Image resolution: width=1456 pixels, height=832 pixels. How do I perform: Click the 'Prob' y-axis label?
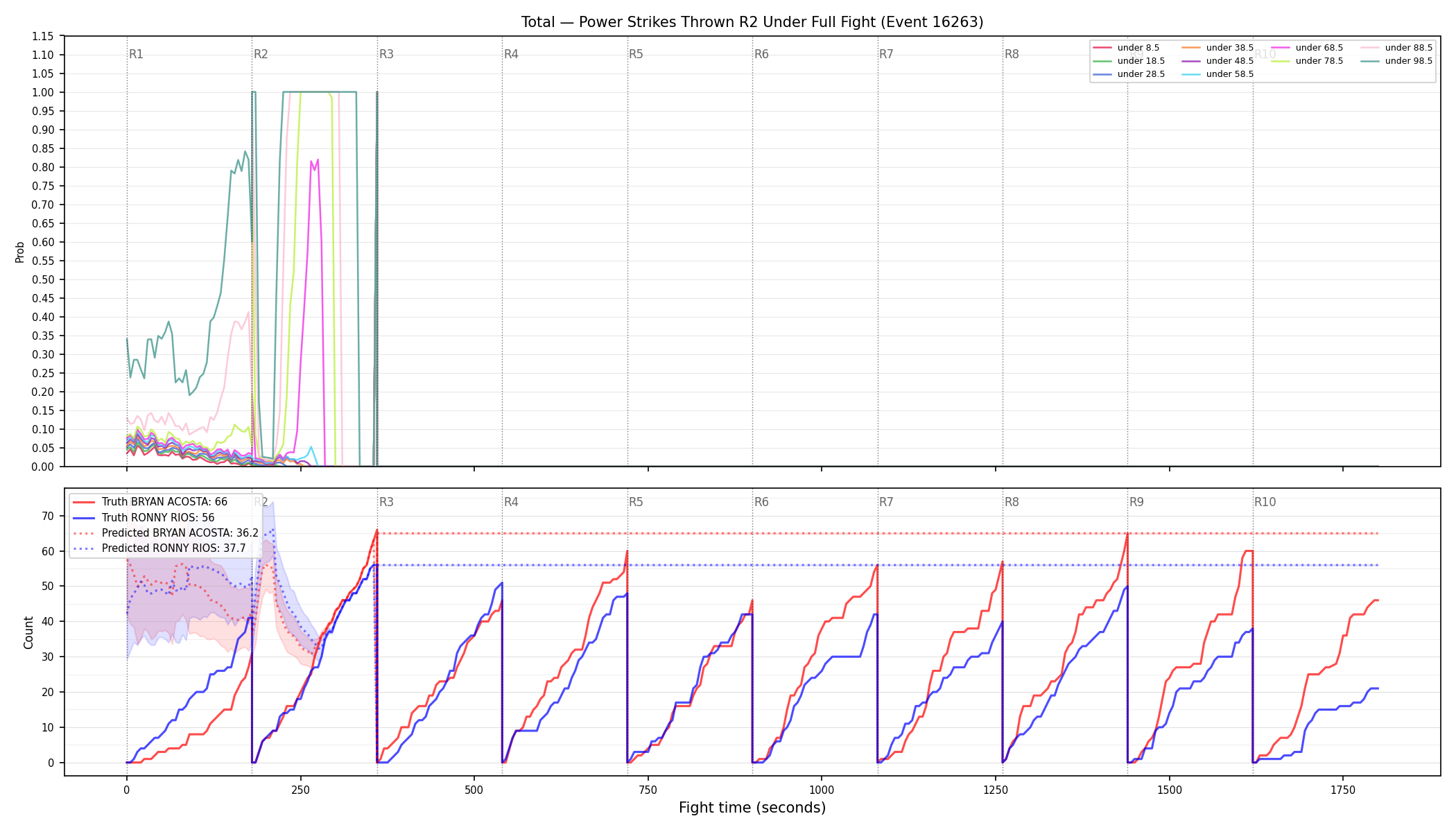(x=20, y=252)
